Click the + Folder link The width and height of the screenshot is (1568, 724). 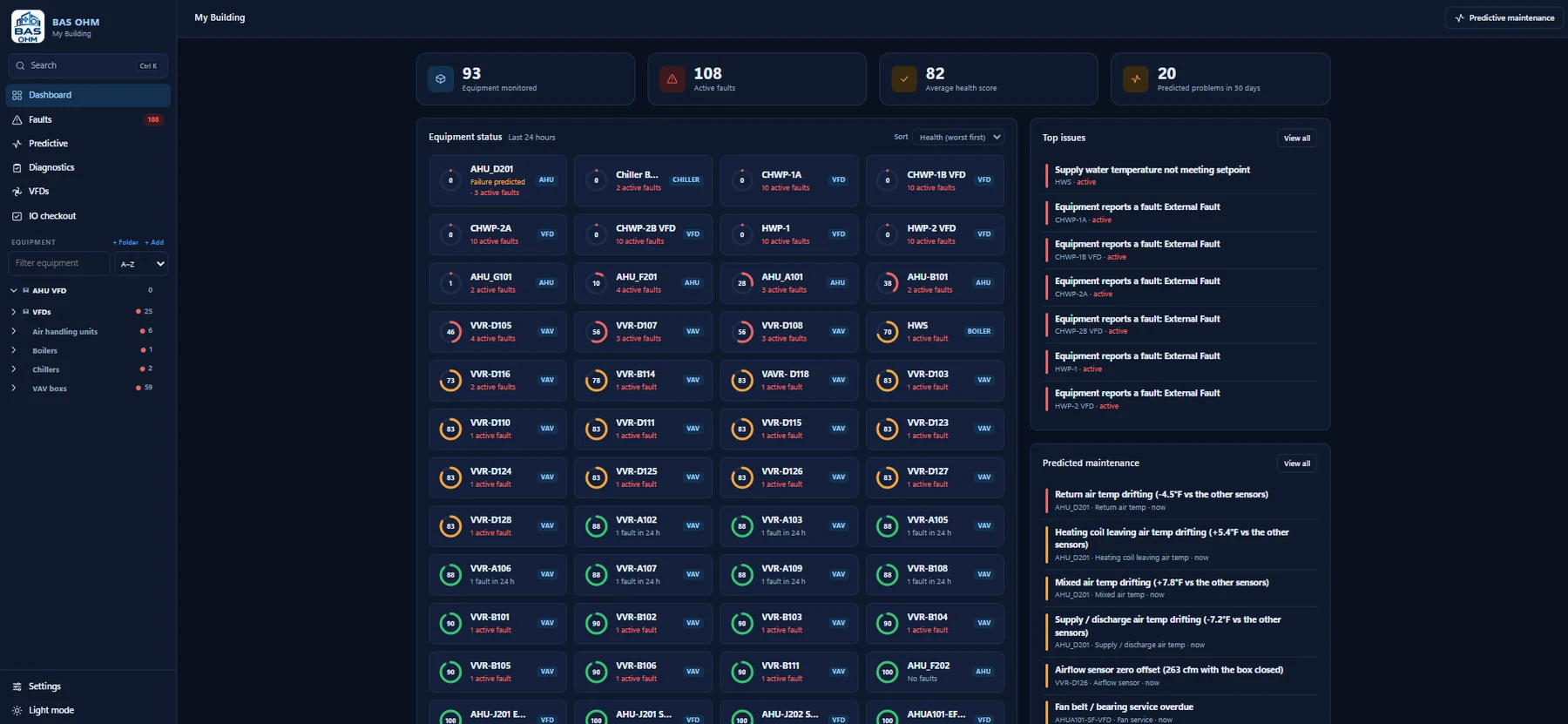pyautogui.click(x=125, y=242)
